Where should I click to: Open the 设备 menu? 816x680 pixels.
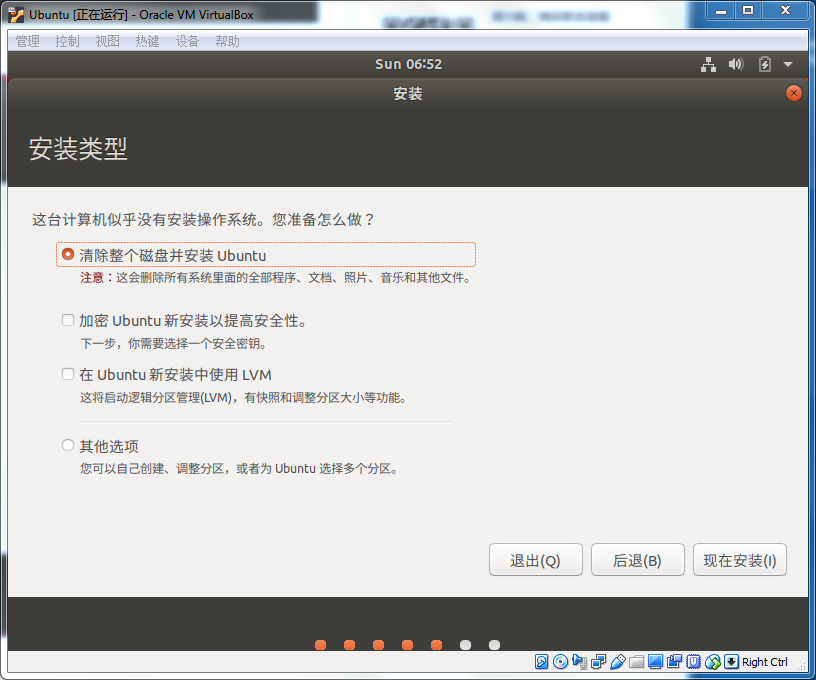(x=187, y=41)
